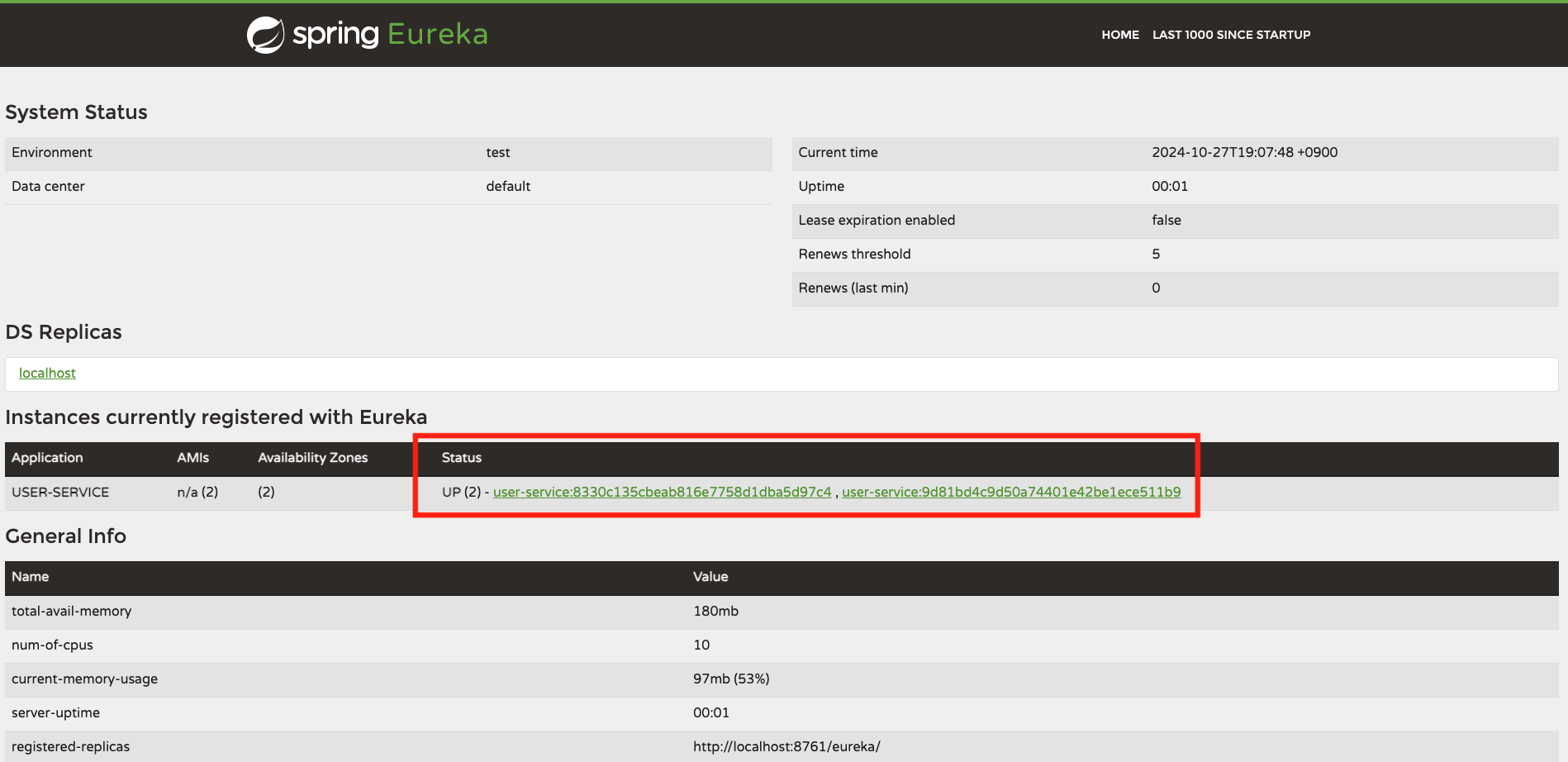Open LAST 1000 SINCE STARTUP page
Image resolution: width=1568 pixels, height=762 pixels.
tap(1231, 35)
